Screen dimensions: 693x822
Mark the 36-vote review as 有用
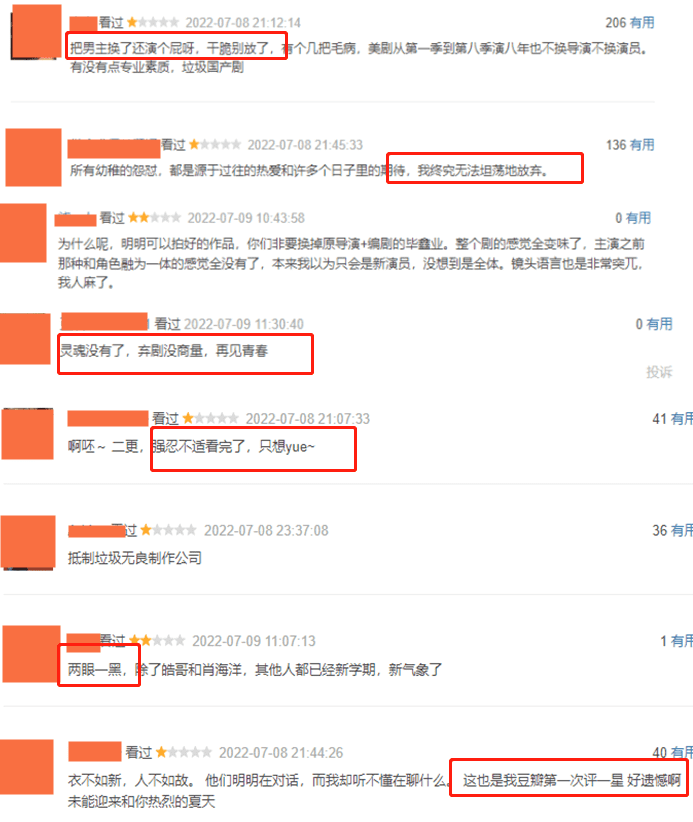[x=682, y=530]
